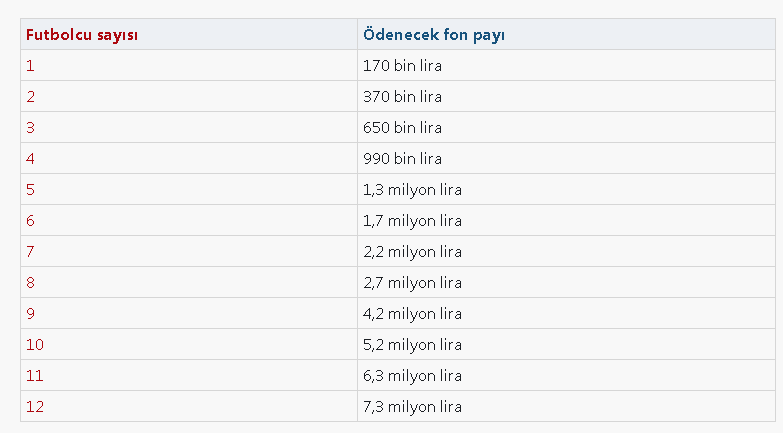Select the player count cell '2'

[x=31, y=97]
